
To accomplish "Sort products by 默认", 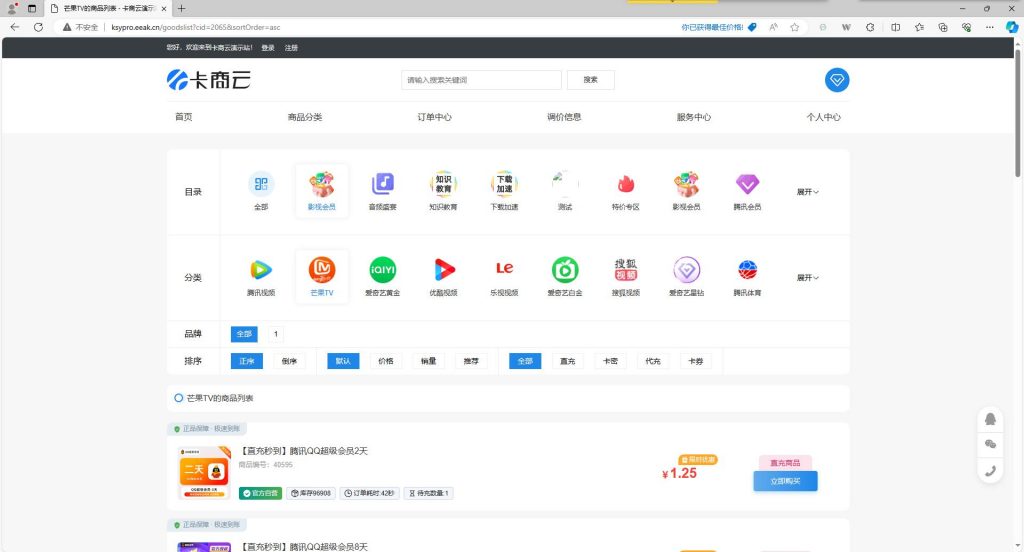I will click(344, 361).
